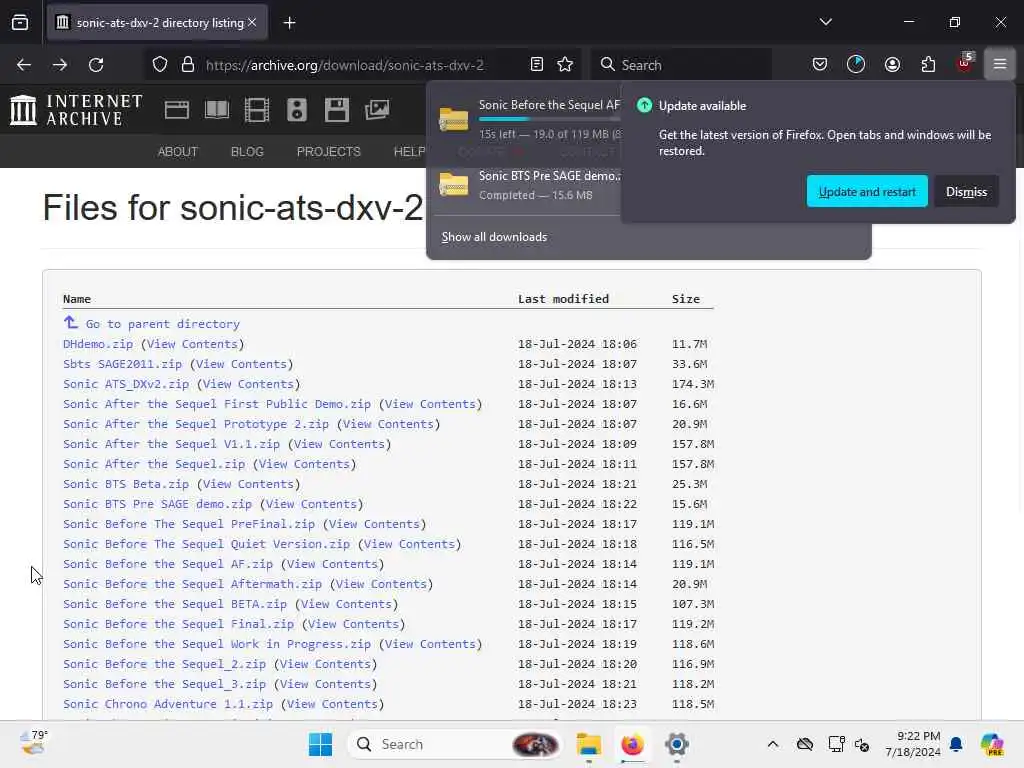Download Sonic Before the Sequel Final.zip
1024x768 pixels.
coord(178,624)
